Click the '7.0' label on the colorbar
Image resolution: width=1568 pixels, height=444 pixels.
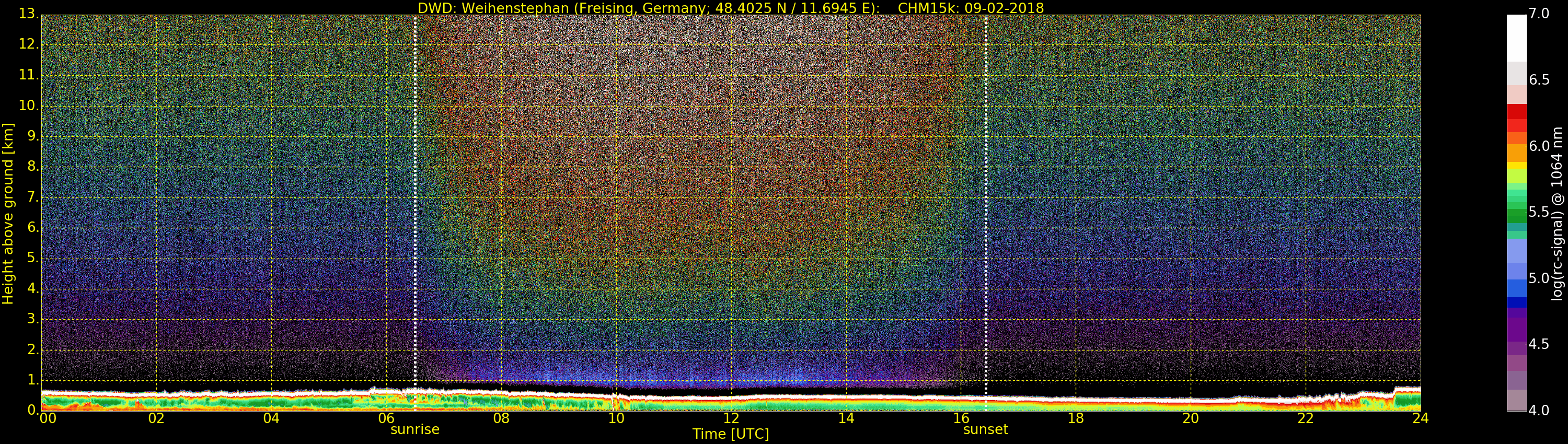[1539, 14]
